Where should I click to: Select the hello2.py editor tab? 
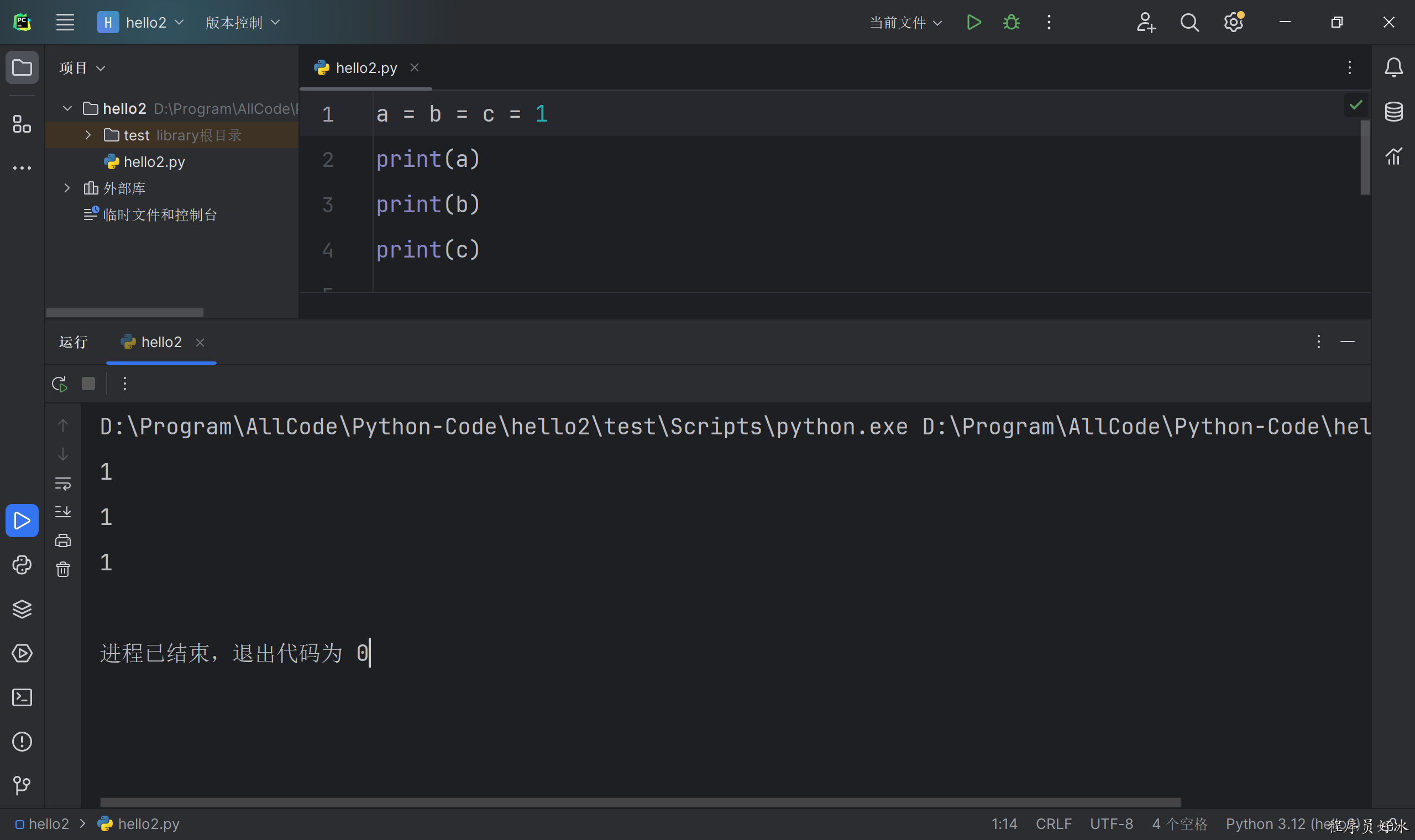(x=366, y=68)
